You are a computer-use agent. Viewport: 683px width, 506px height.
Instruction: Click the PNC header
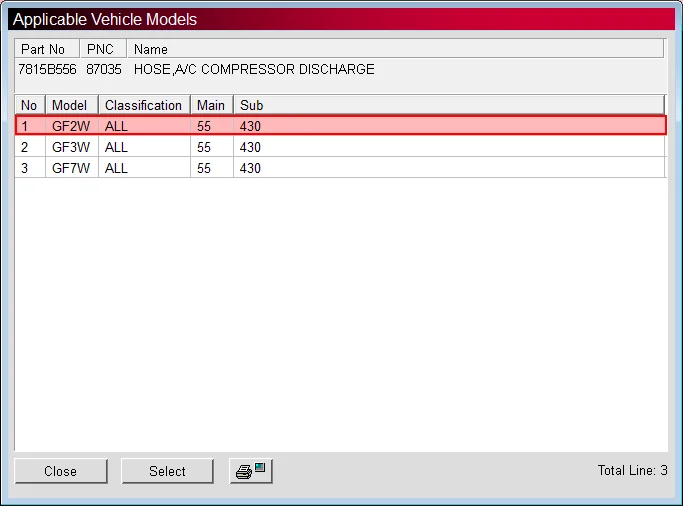coord(103,49)
